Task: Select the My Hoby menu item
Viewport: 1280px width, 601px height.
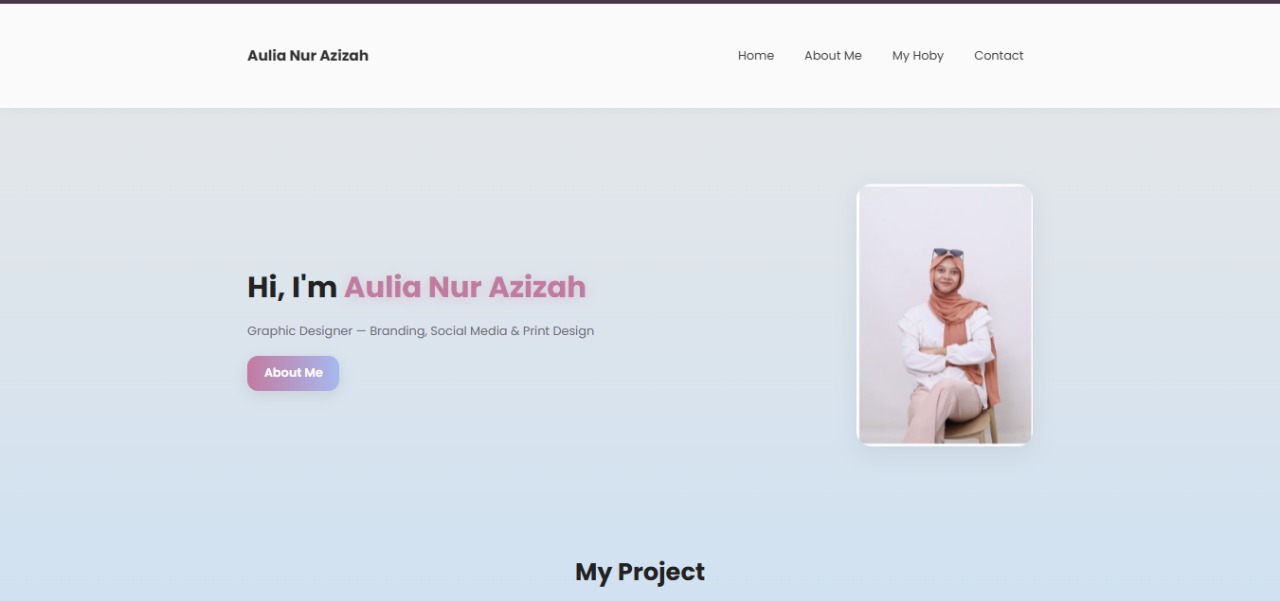Action: (x=918, y=56)
